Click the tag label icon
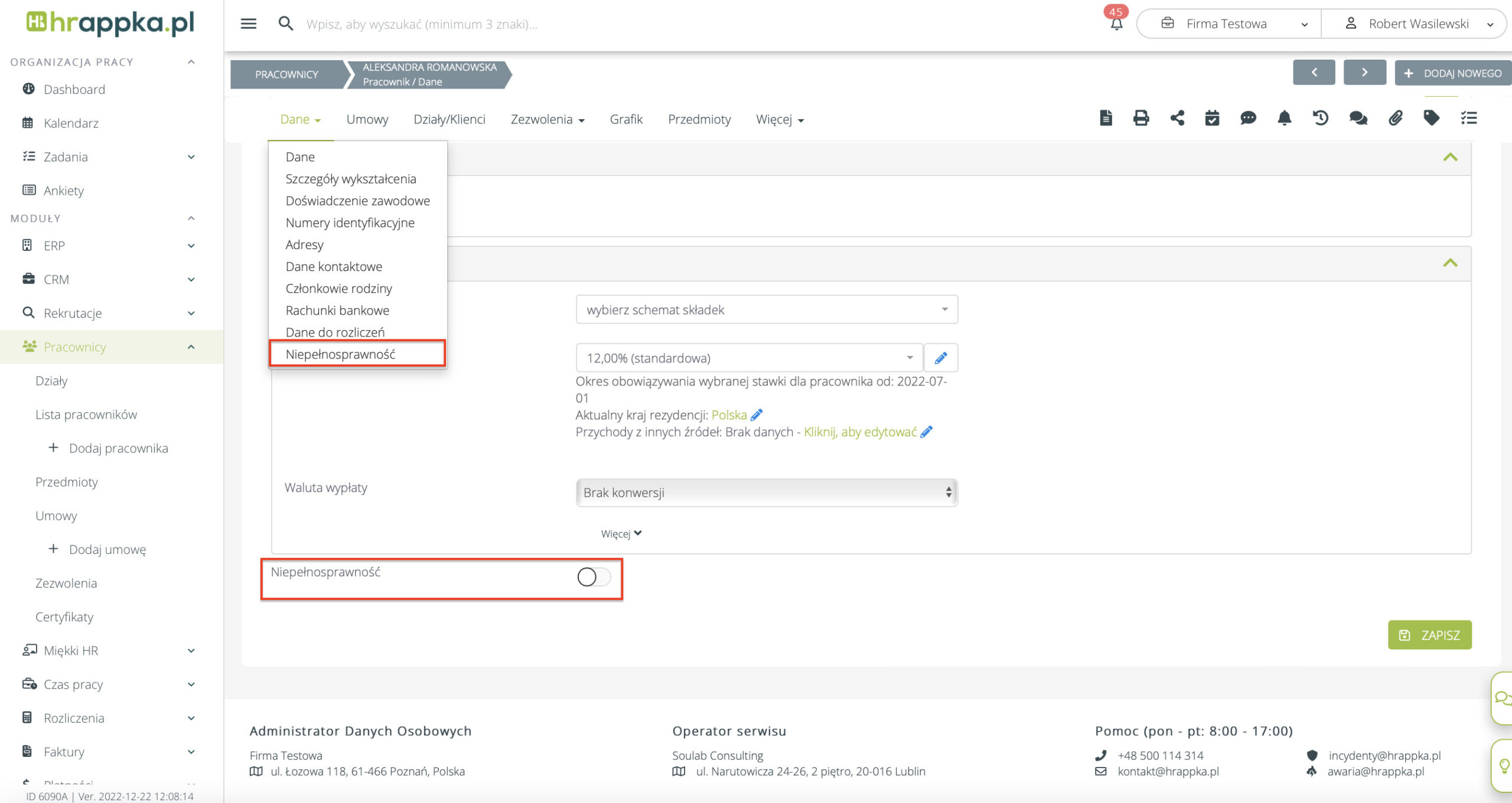 (x=1431, y=118)
